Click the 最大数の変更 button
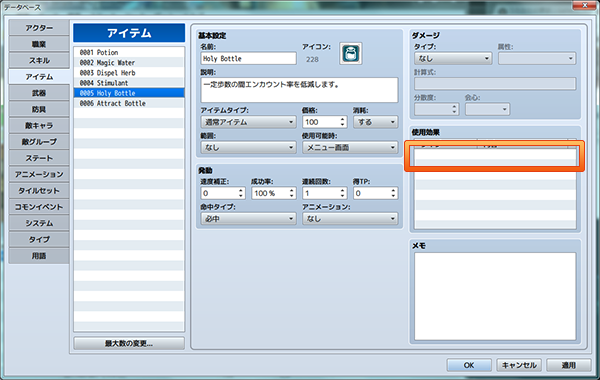 (x=129, y=343)
